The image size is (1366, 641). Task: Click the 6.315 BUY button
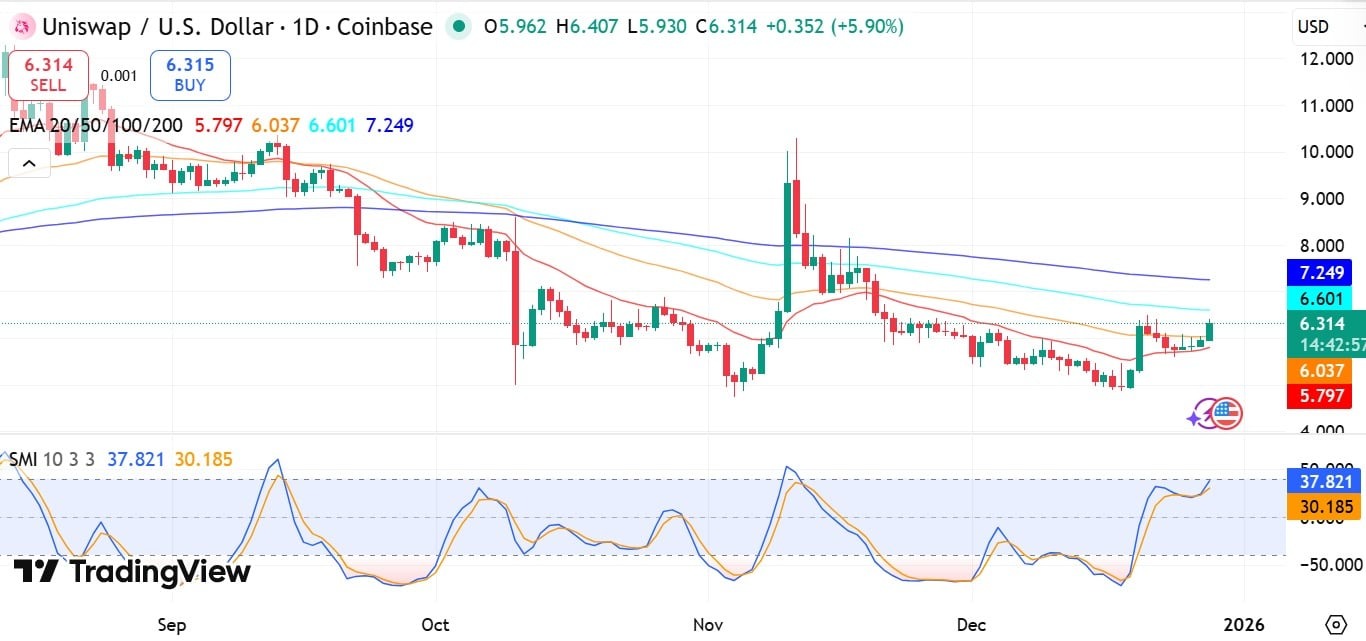(x=190, y=75)
